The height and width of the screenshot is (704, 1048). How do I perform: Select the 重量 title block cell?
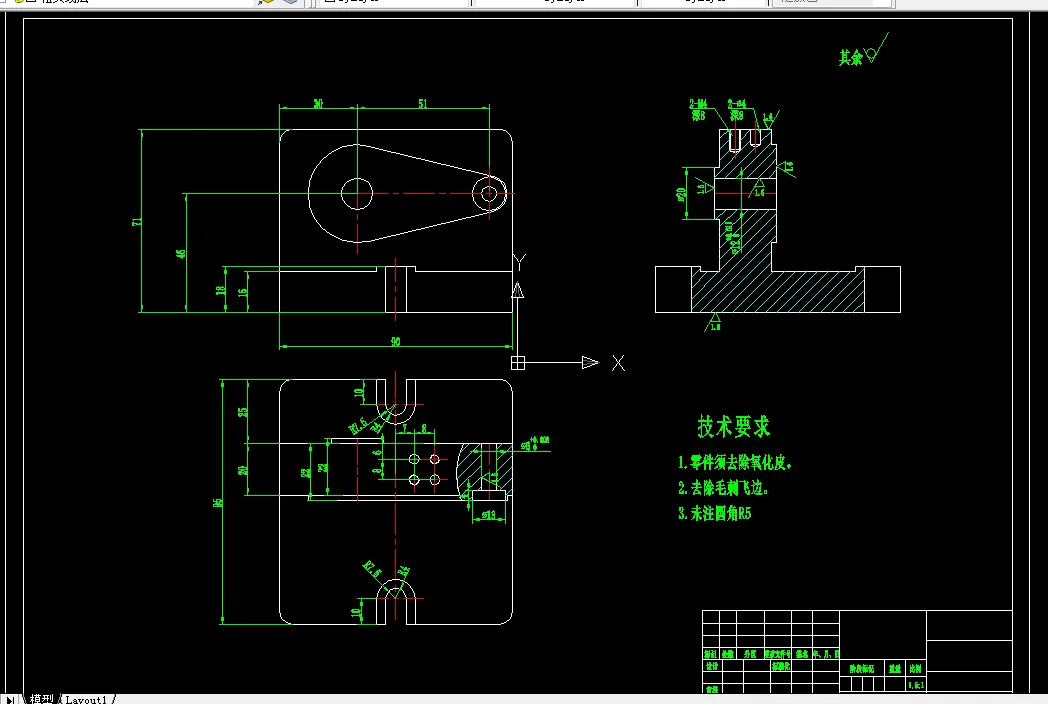(x=895, y=669)
